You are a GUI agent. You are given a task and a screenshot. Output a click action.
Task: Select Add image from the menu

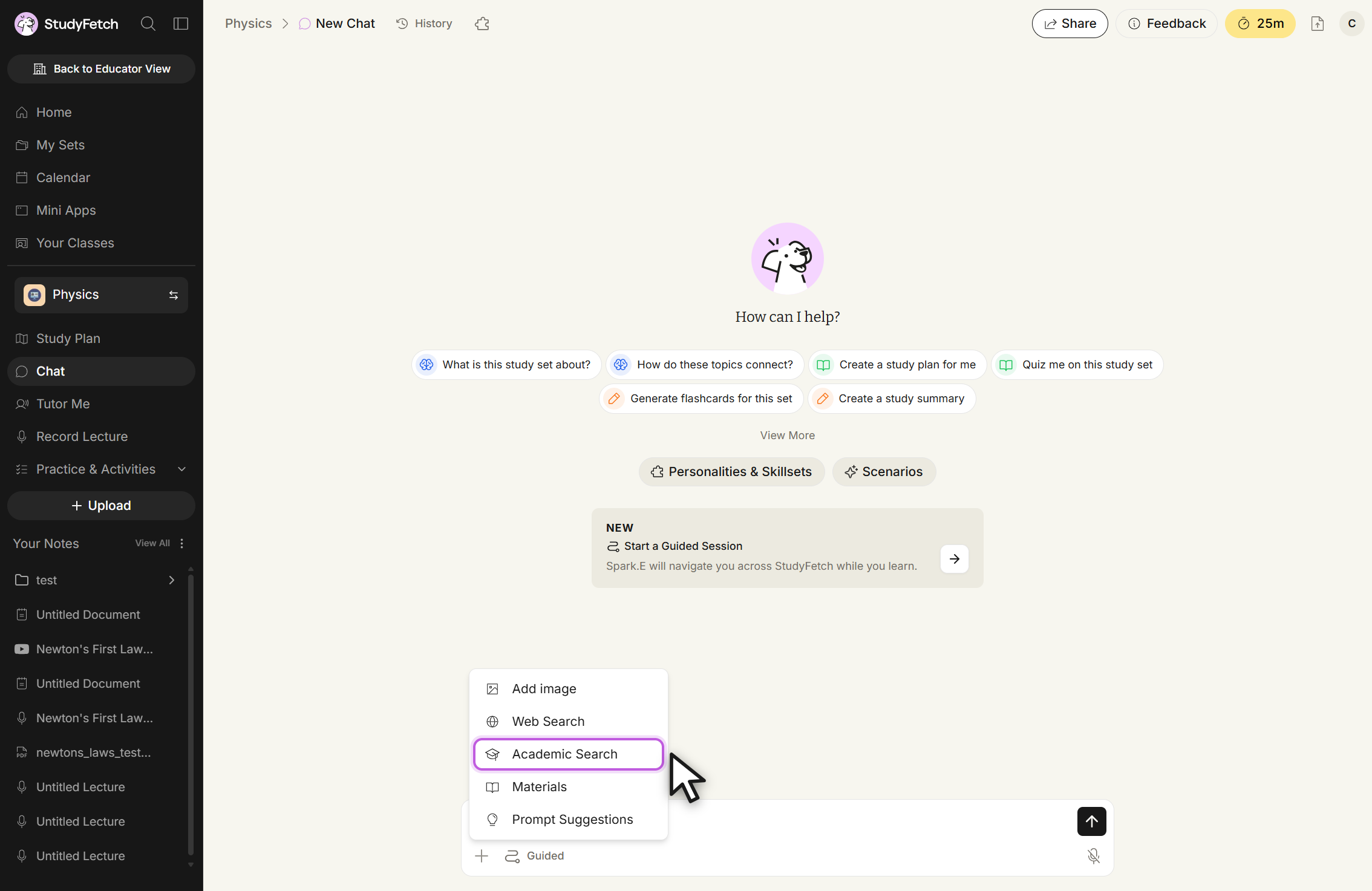point(569,689)
